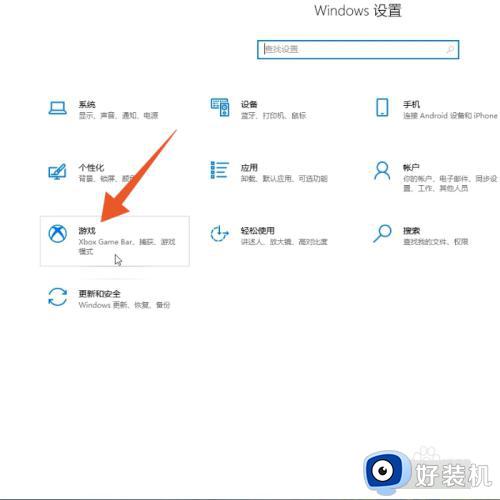Select the 个性化 title text
The height and width of the screenshot is (500, 500).
(91, 167)
